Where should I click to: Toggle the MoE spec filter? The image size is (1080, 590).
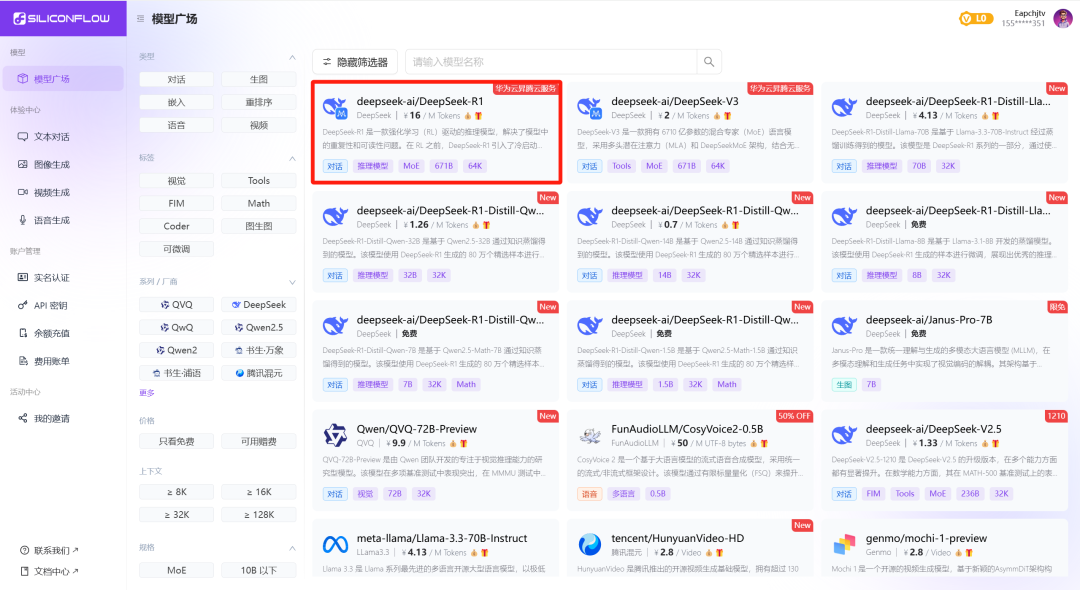(x=176, y=570)
